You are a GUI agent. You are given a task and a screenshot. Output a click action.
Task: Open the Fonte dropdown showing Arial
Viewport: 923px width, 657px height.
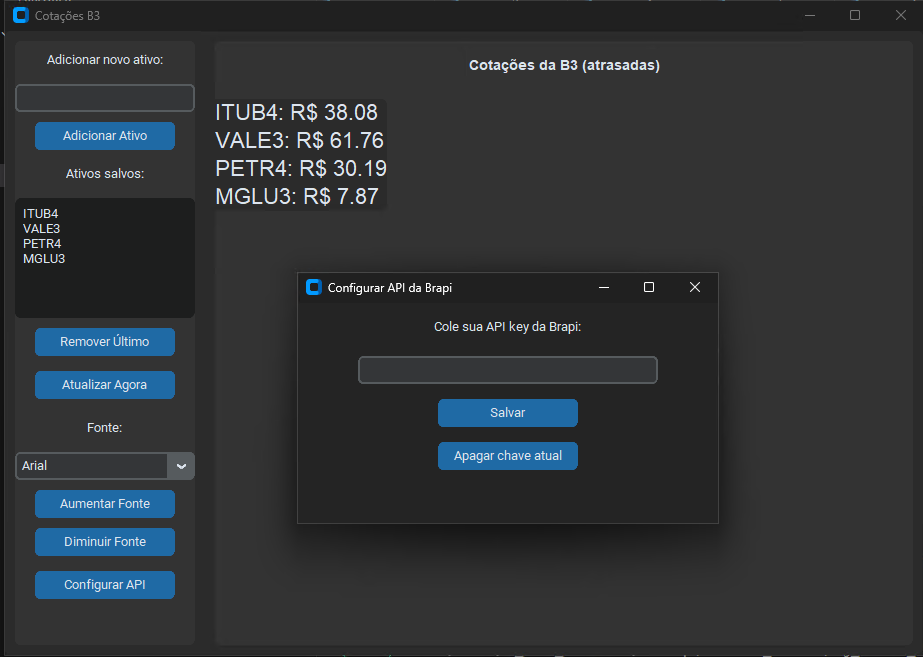pyautogui.click(x=90, y=465)
